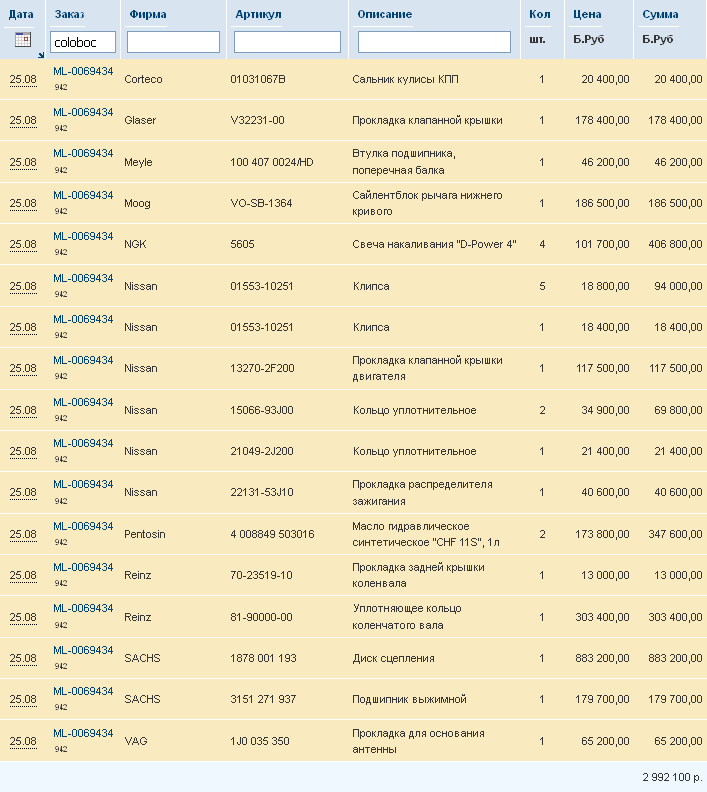This screenshot has height=792, width=707.
Task: Click description Прокладка распределителя зажигания
Action: pyautogui.click(x=422, y=492)
